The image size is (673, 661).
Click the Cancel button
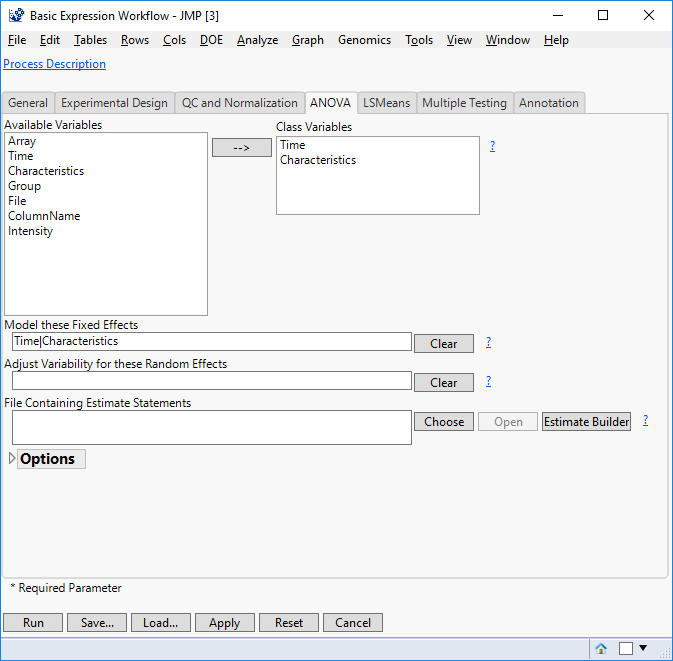pos(353,623)
